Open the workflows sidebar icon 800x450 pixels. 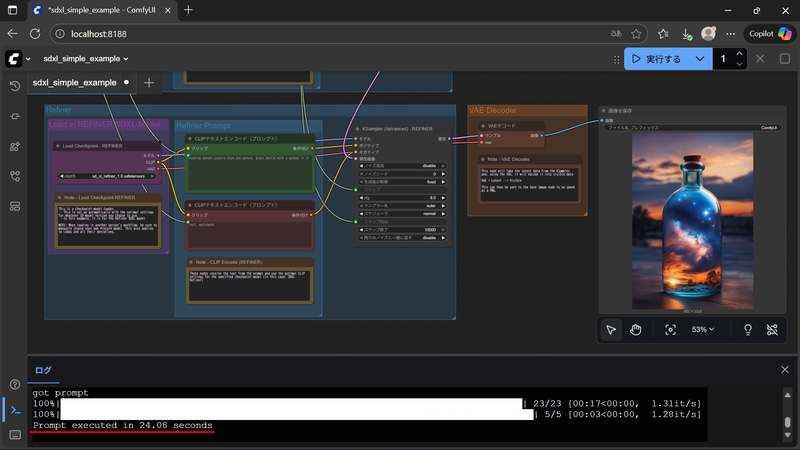pos(15,177)
